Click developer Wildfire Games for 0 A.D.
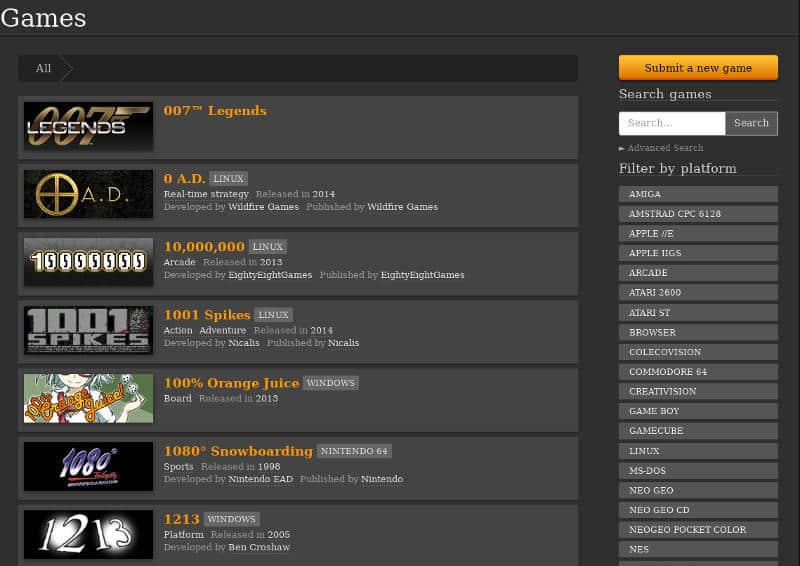The image size is (800, 566). click(x=263, y=207)
